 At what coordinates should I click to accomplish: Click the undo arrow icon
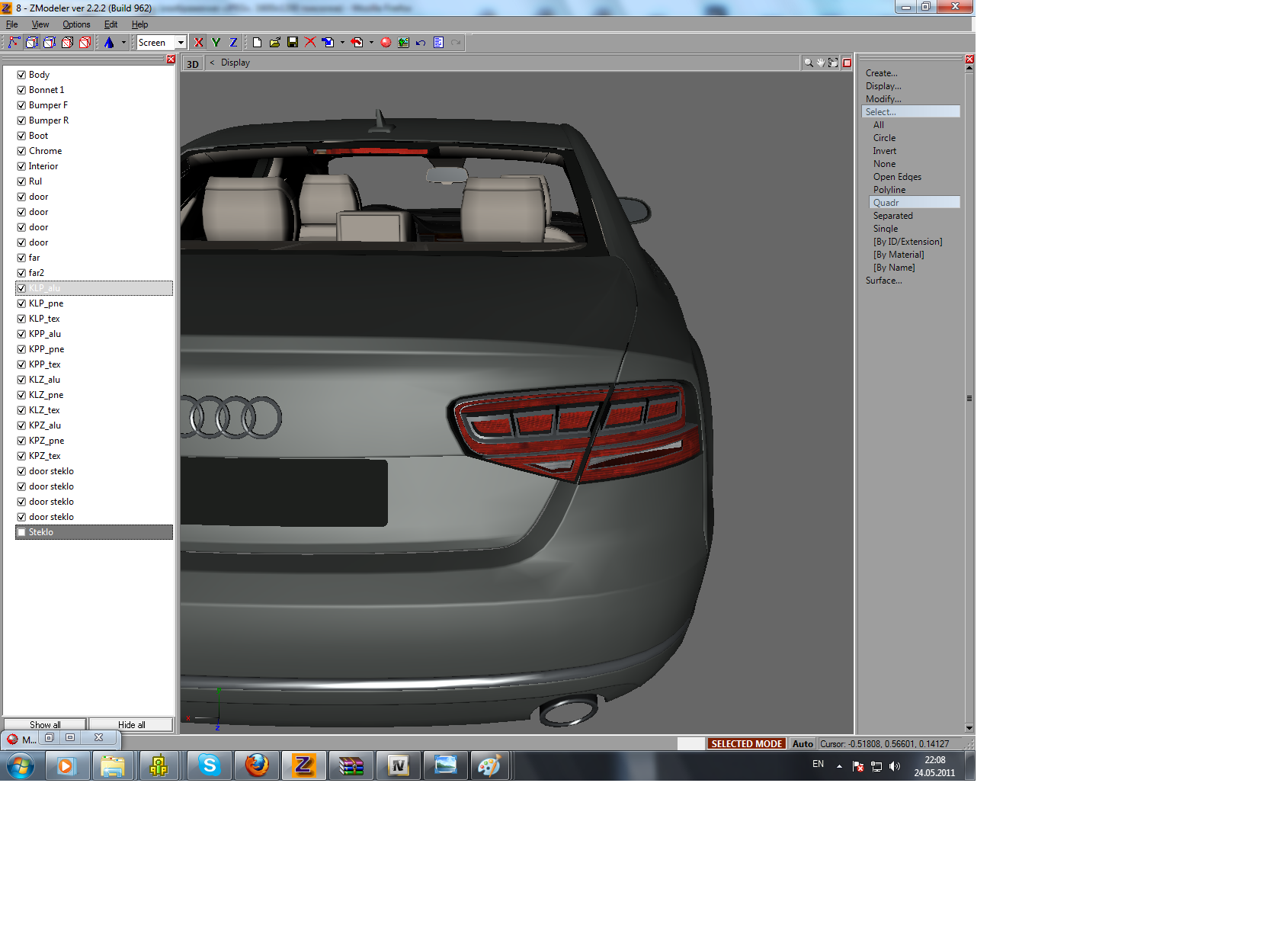tap(421, 43)
